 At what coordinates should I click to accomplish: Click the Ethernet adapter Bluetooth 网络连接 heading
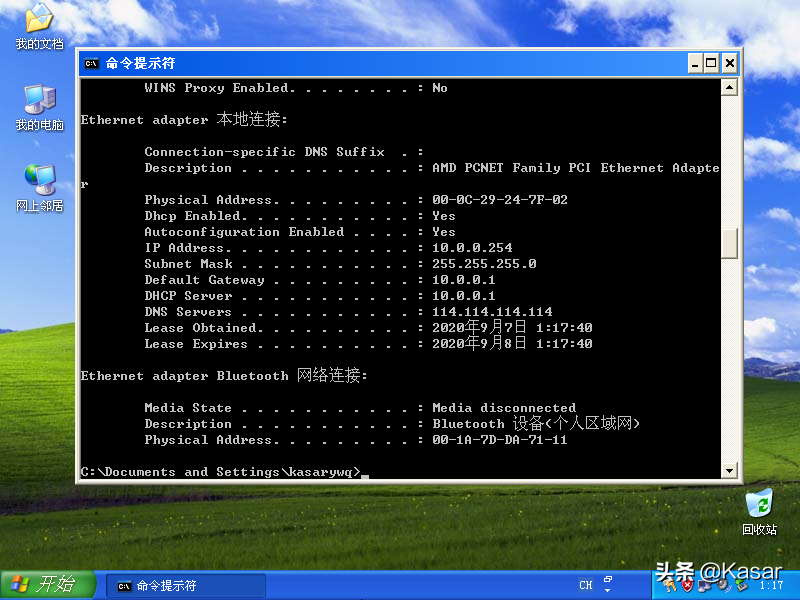tap(224, 375)
